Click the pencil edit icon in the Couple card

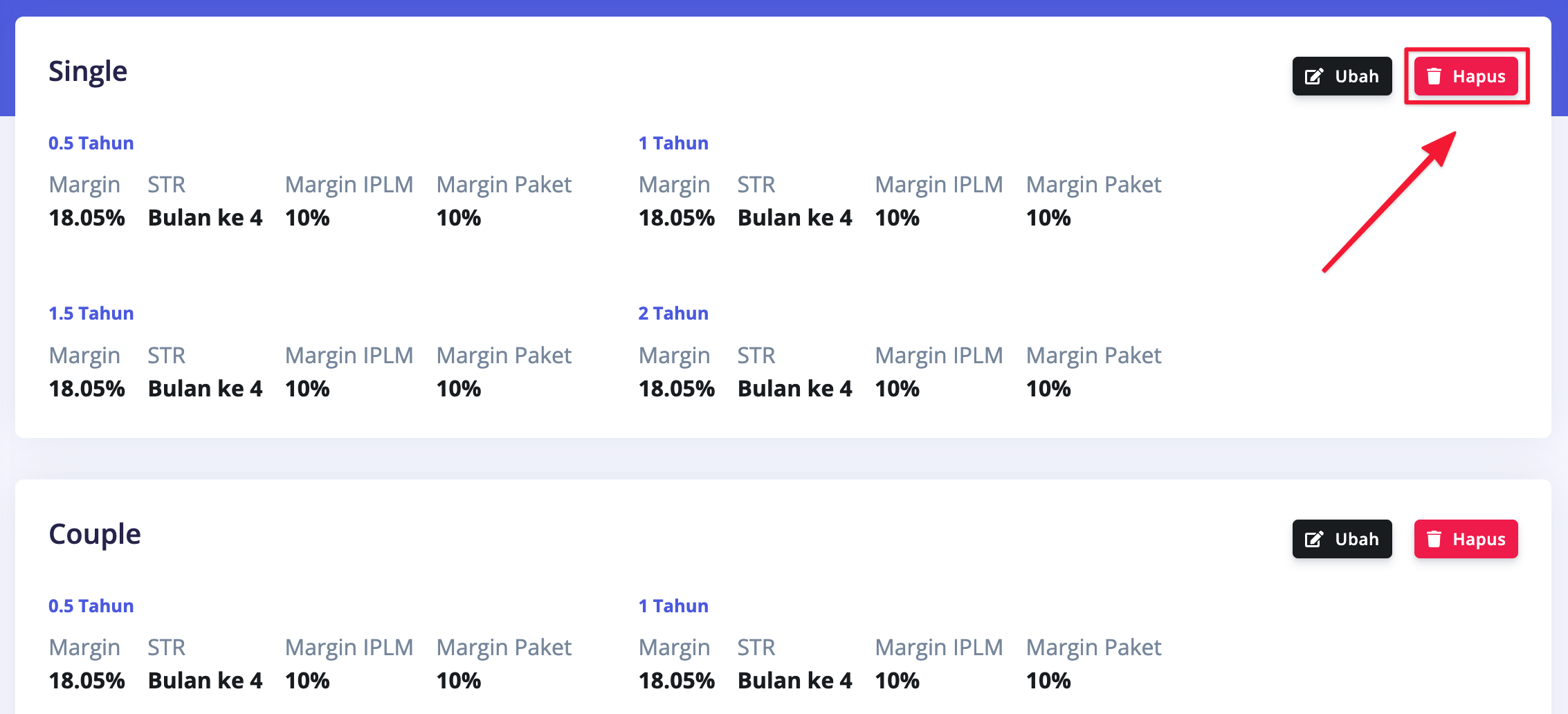click(1314, 539)
